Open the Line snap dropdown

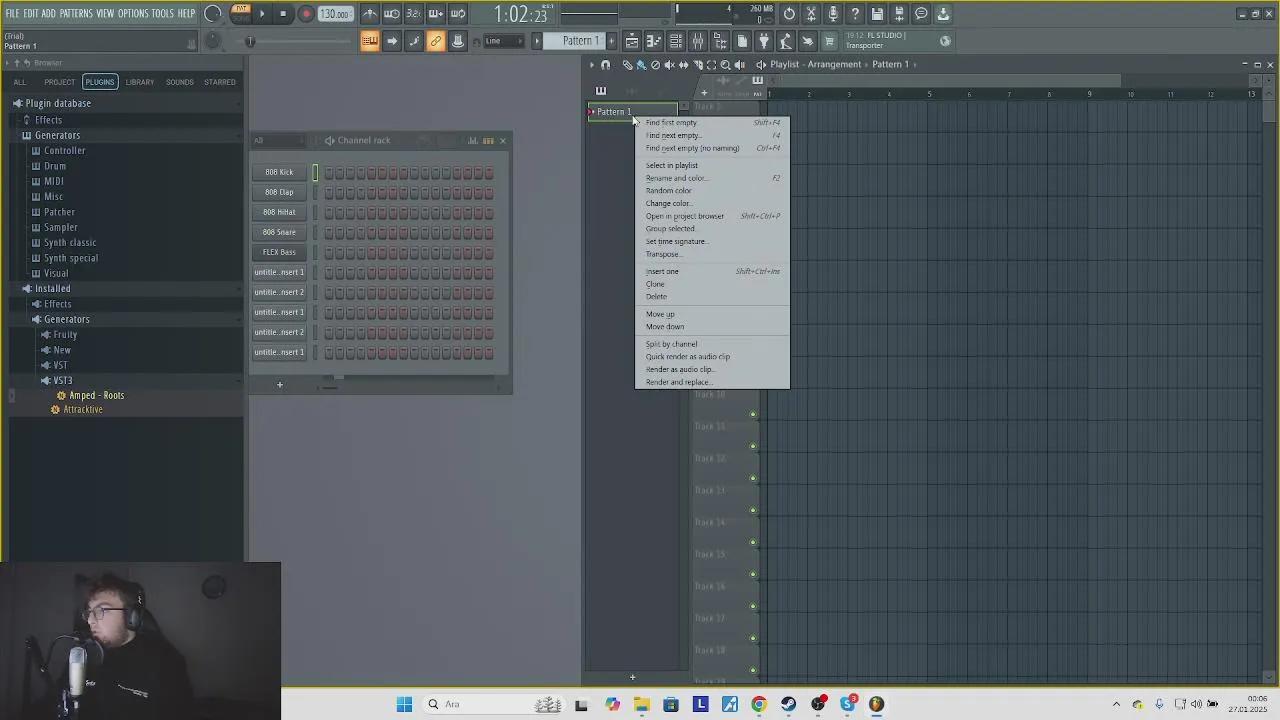[504, 41]
